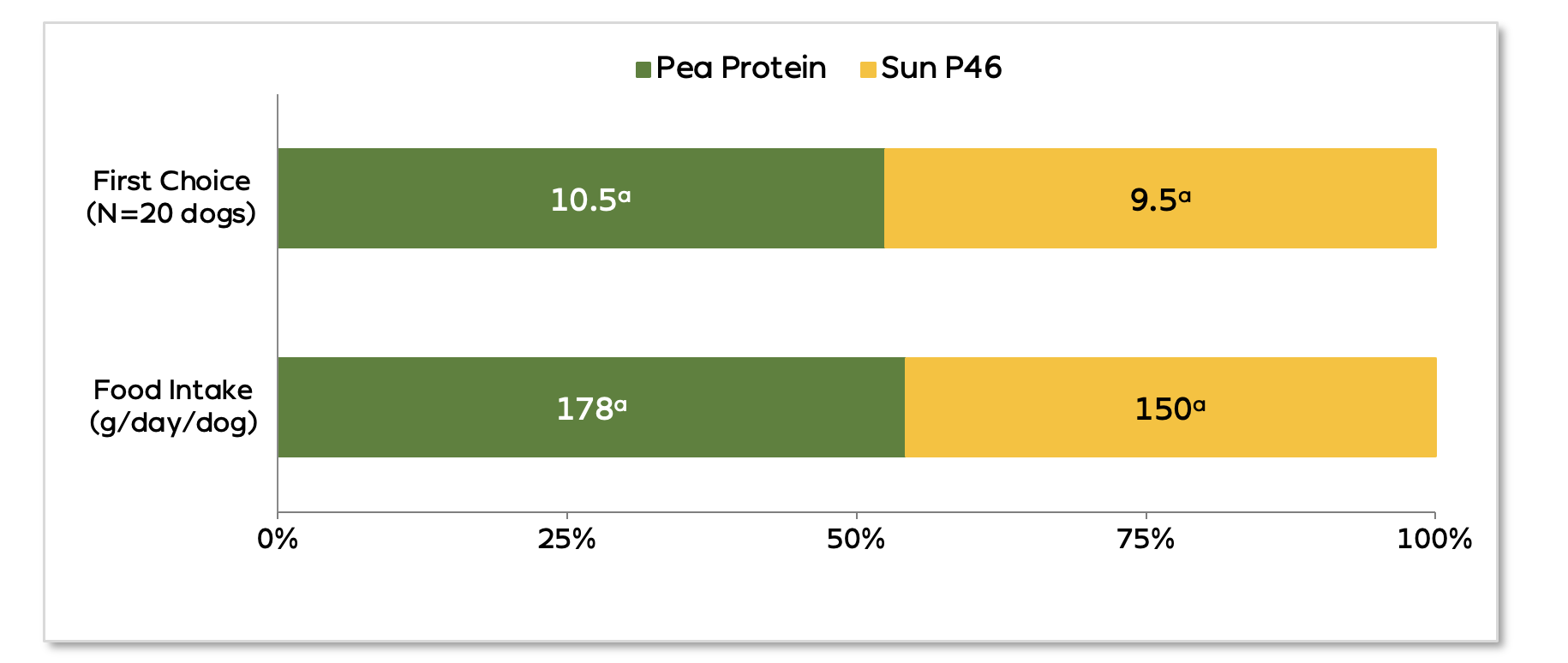
Task: Select the 25% axis tick label
Action: [566, 539]
